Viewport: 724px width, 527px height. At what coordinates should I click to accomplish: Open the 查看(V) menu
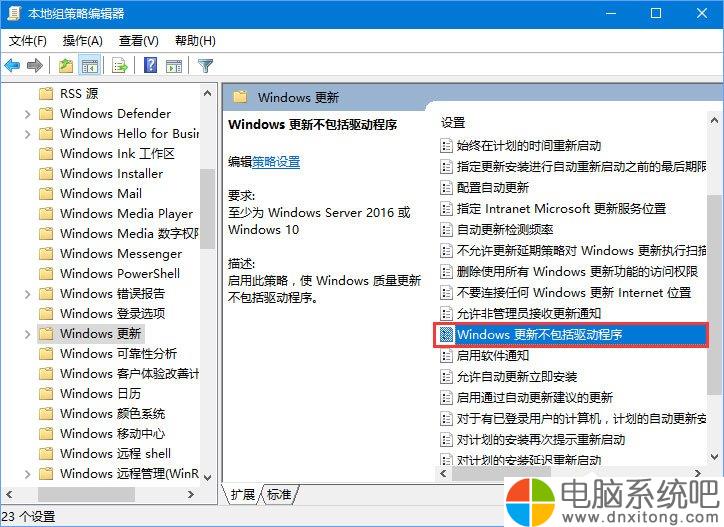tap(139, 41)
